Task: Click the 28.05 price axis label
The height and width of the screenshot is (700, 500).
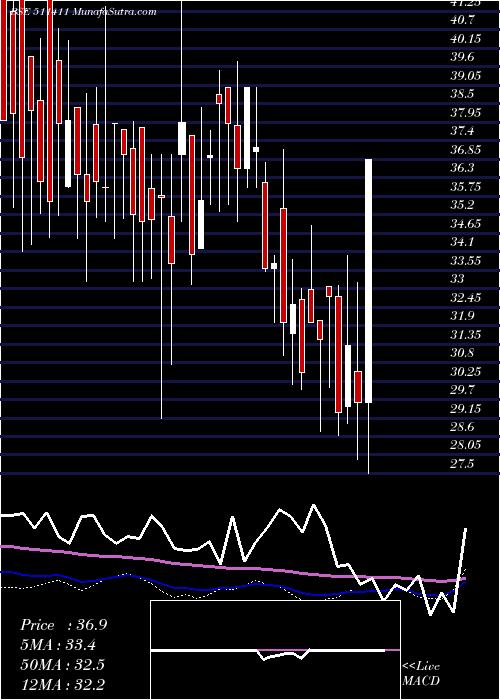Action: pyautogui.click(x=466, y=446)
